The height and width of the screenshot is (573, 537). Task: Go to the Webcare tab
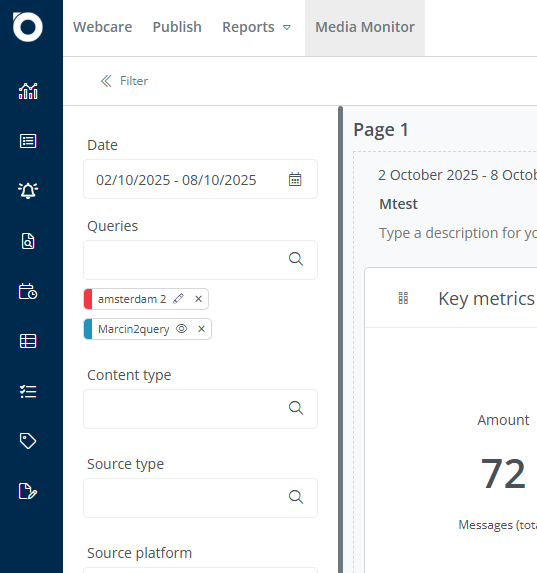pyautogui.click(x=102, y=27)
